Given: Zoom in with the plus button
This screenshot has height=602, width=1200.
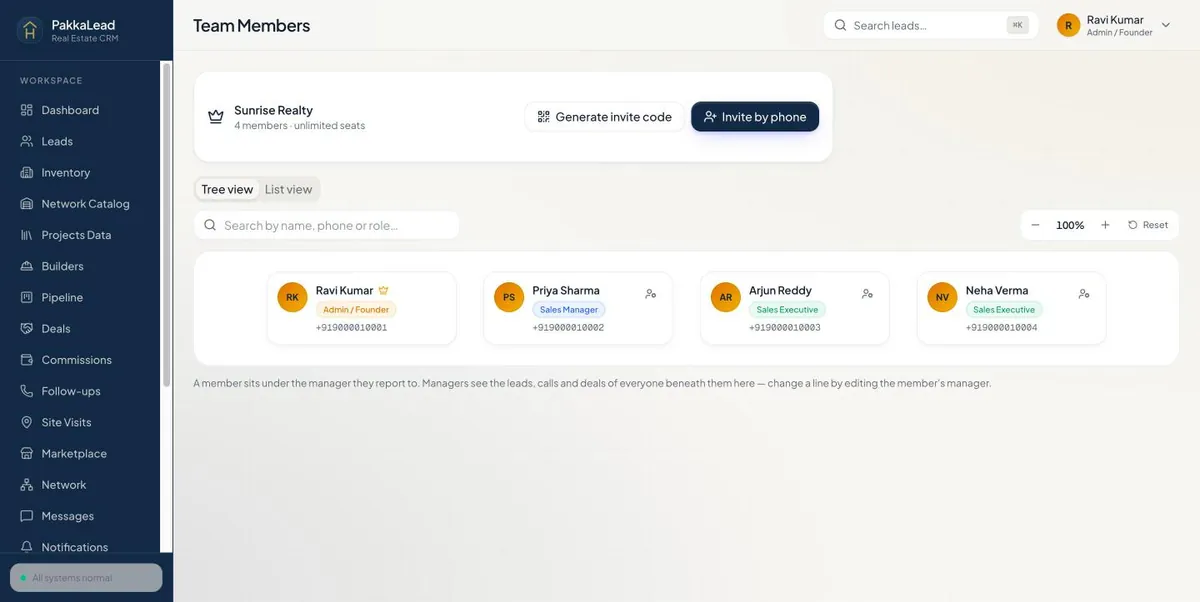Looking at the screenshot, I should [1105, 225].
